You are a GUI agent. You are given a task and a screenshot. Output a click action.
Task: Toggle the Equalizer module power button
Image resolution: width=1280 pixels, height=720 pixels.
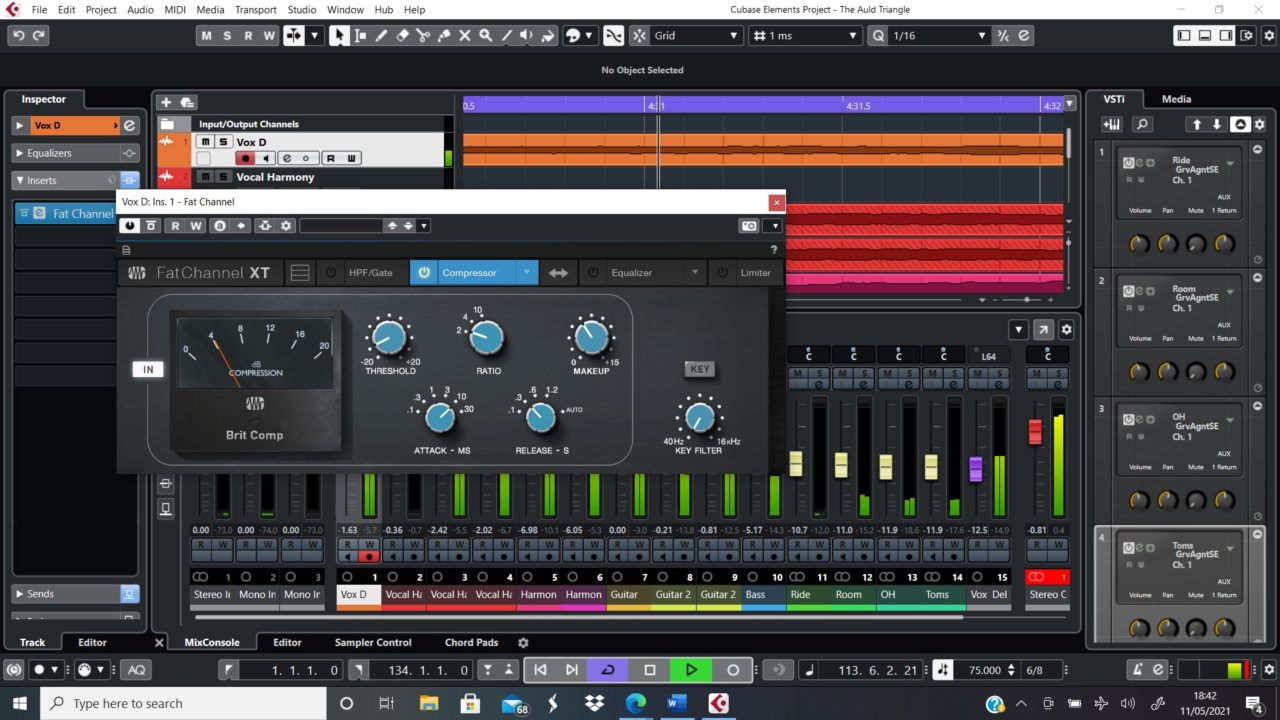tap(593, 273)
